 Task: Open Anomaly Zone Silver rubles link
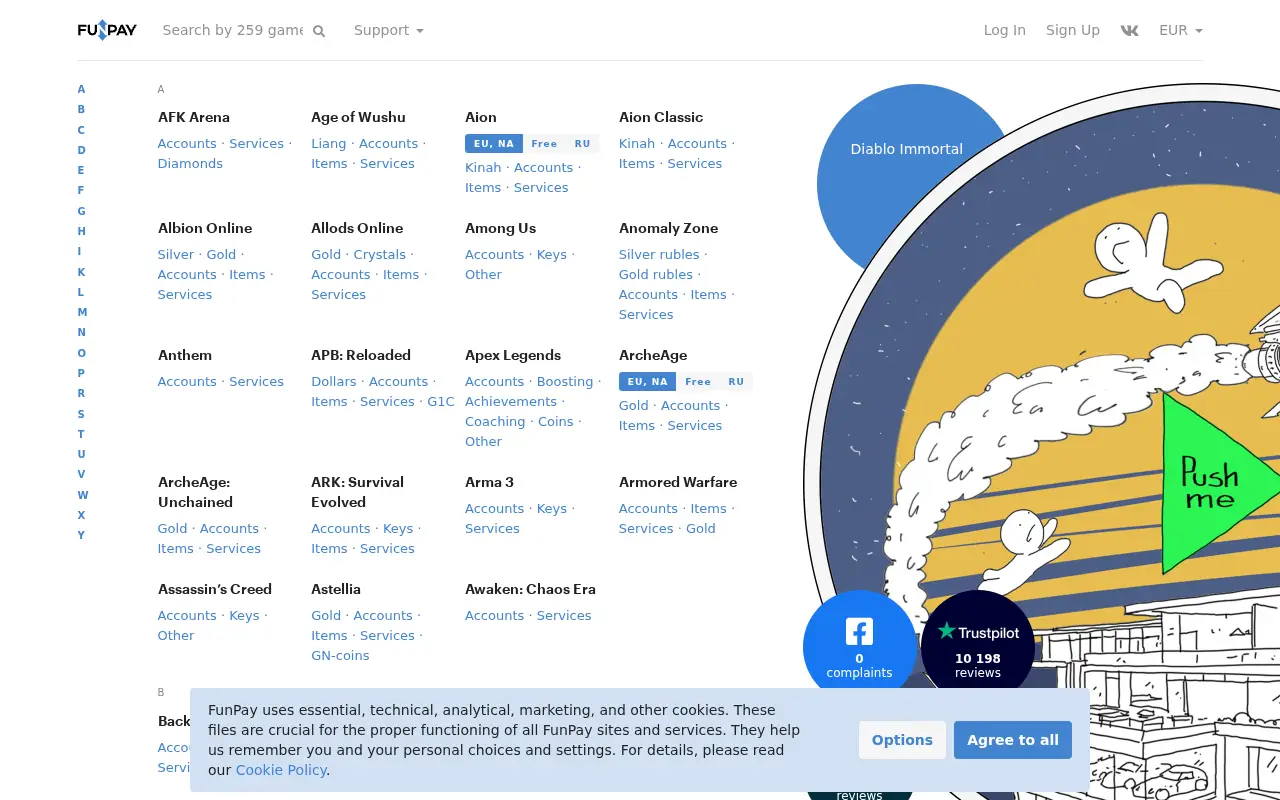pyautogui.click(x=659, y=254)
